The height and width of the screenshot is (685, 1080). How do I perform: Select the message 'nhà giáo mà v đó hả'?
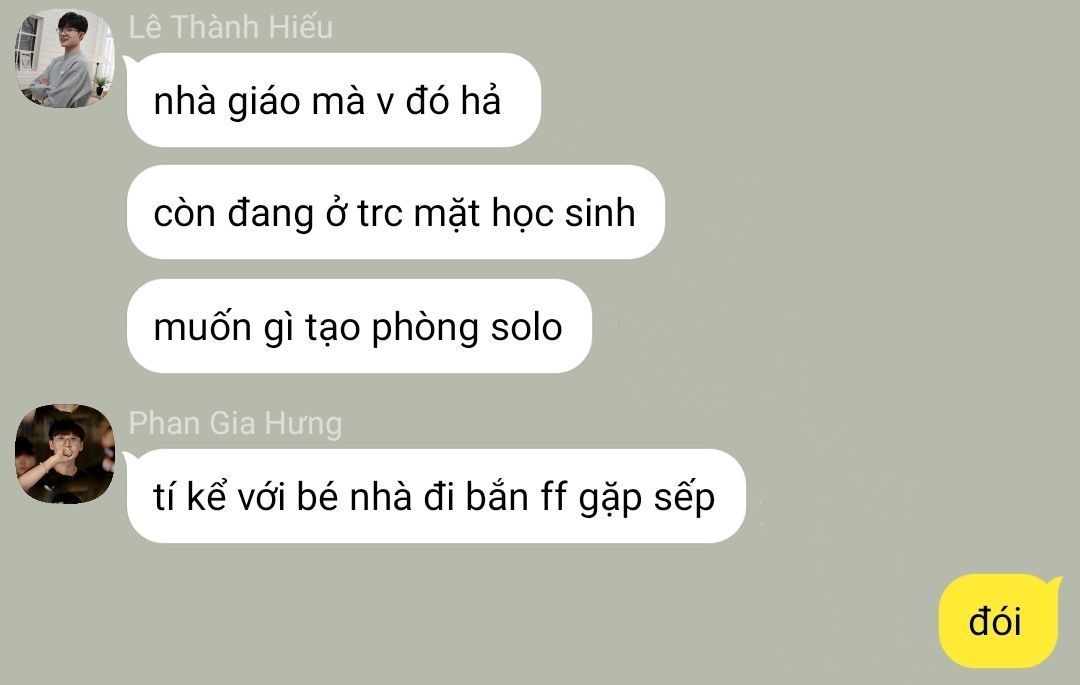pos(333,100)
